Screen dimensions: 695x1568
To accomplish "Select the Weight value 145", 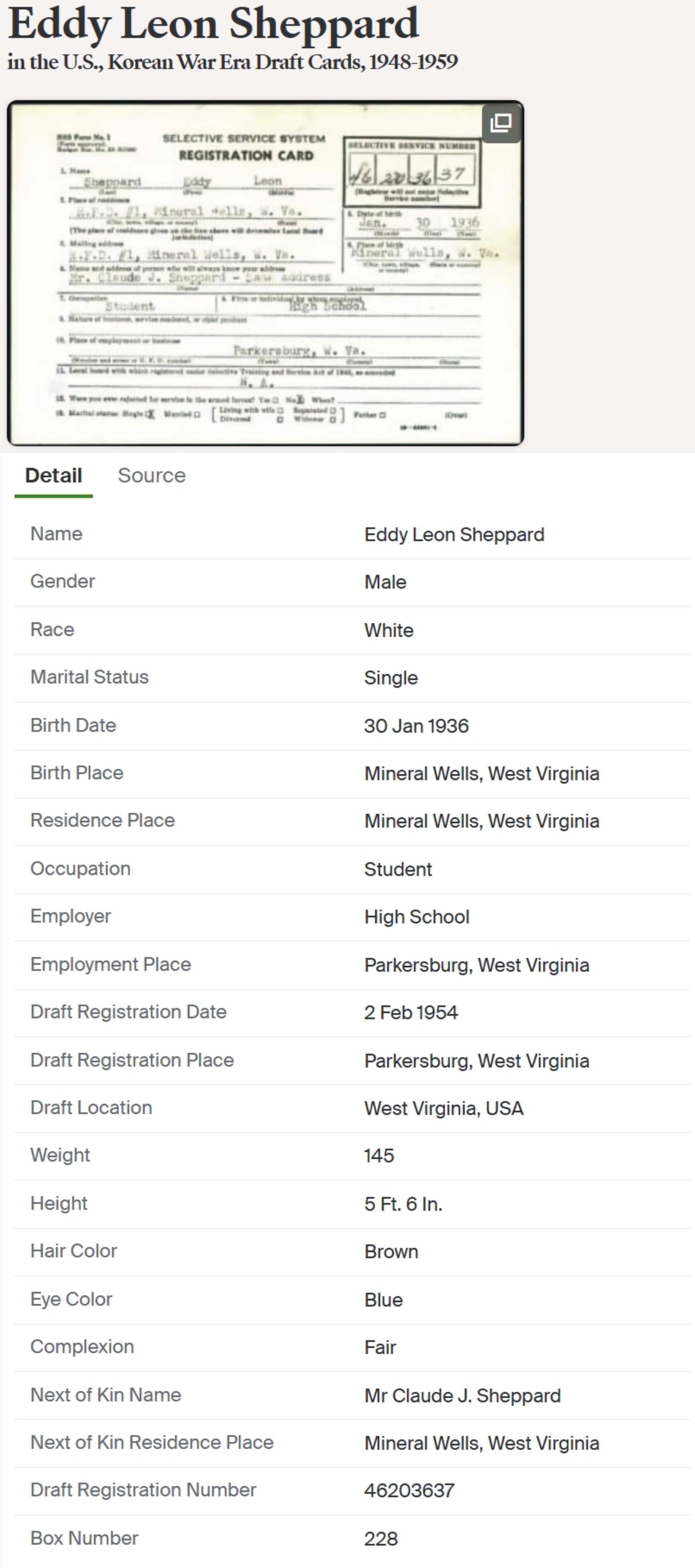I will [379, 1155].
